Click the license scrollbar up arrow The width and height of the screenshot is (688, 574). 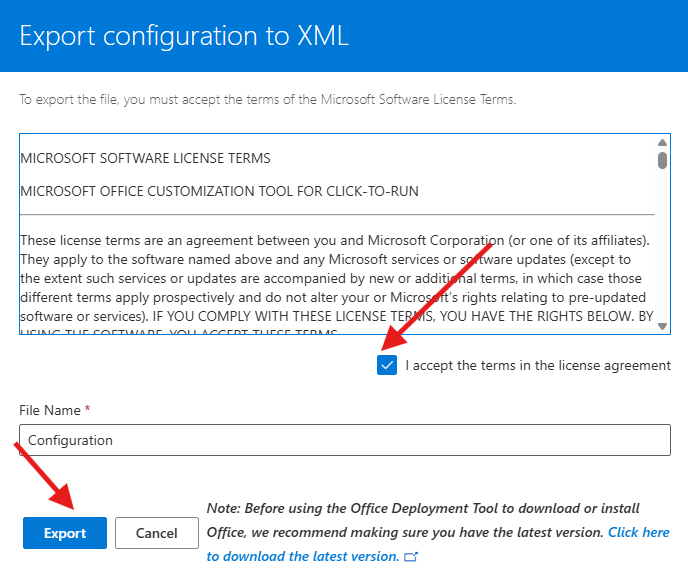662,142
